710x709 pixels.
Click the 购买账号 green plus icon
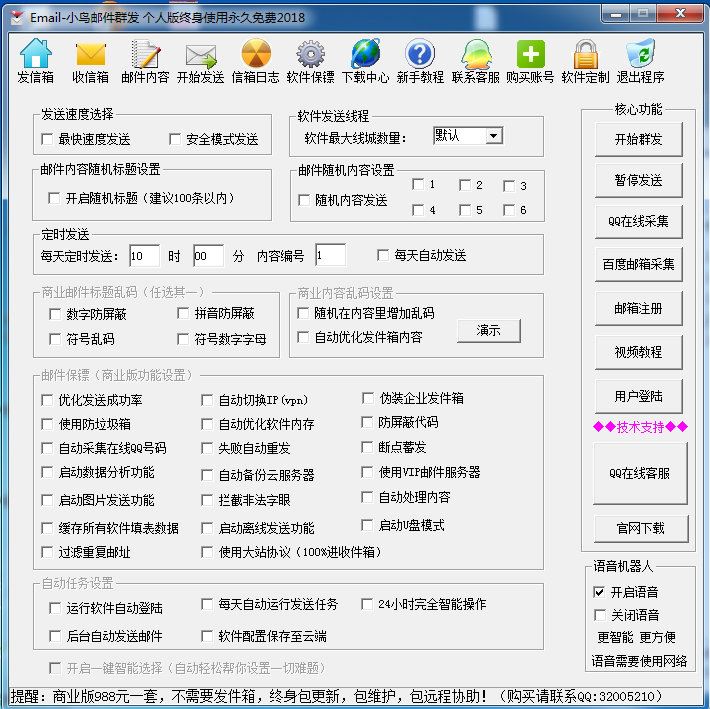click(x=530, y=53)
